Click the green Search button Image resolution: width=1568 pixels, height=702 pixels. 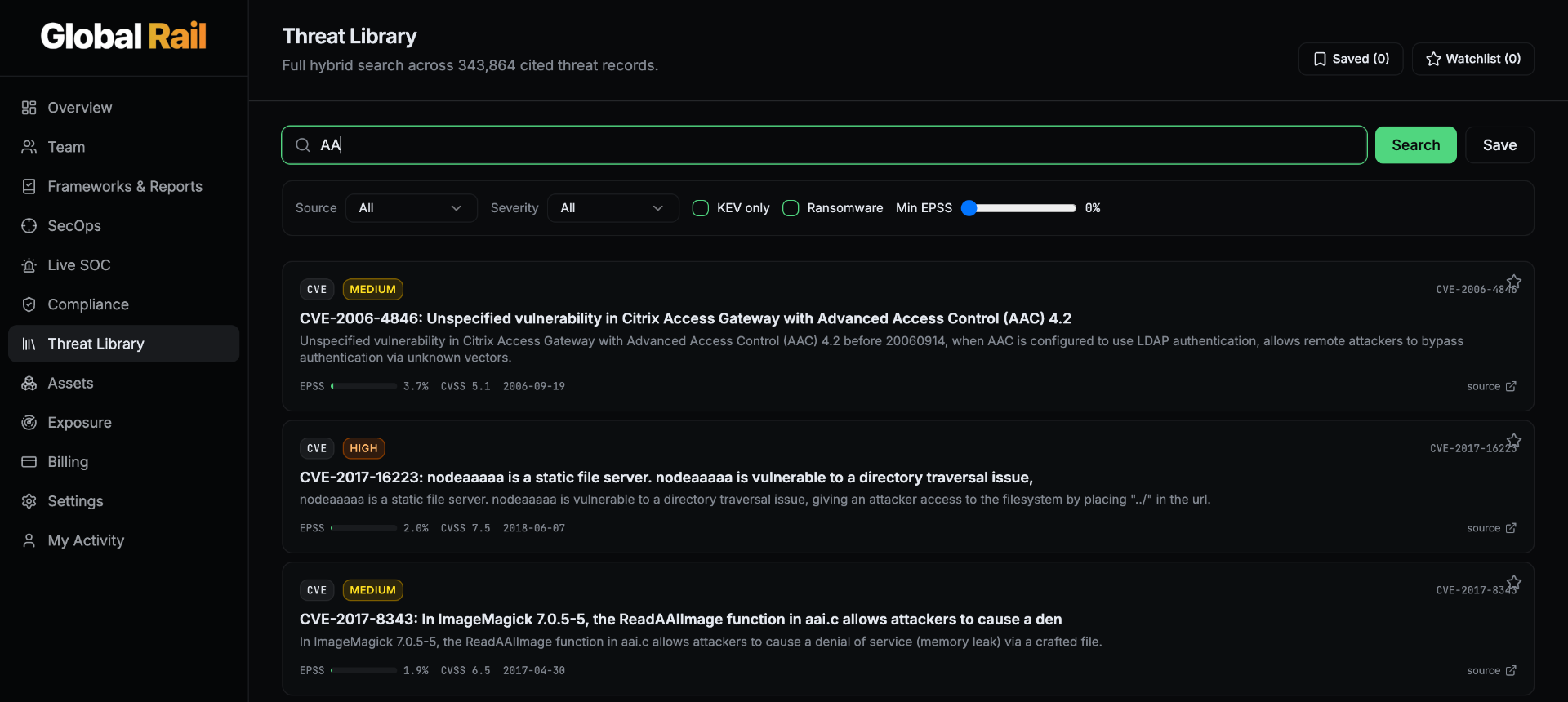click(1415, 145)
